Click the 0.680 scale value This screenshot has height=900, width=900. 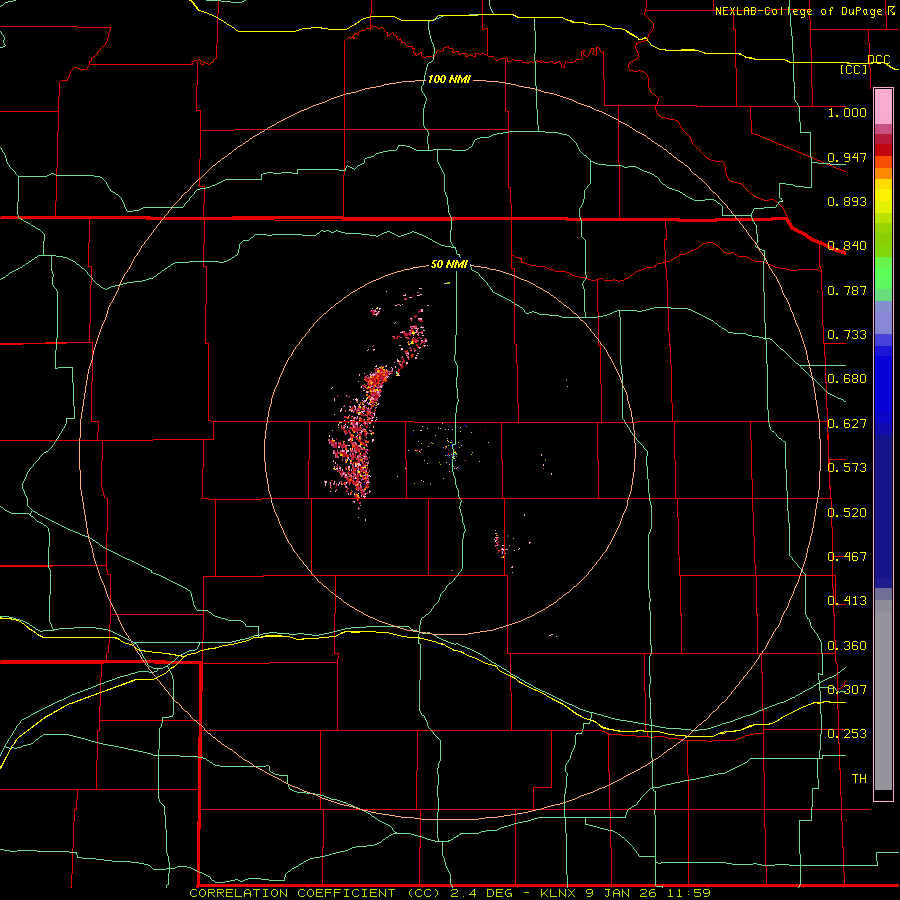pyautogui.click(x=847, y=379)
